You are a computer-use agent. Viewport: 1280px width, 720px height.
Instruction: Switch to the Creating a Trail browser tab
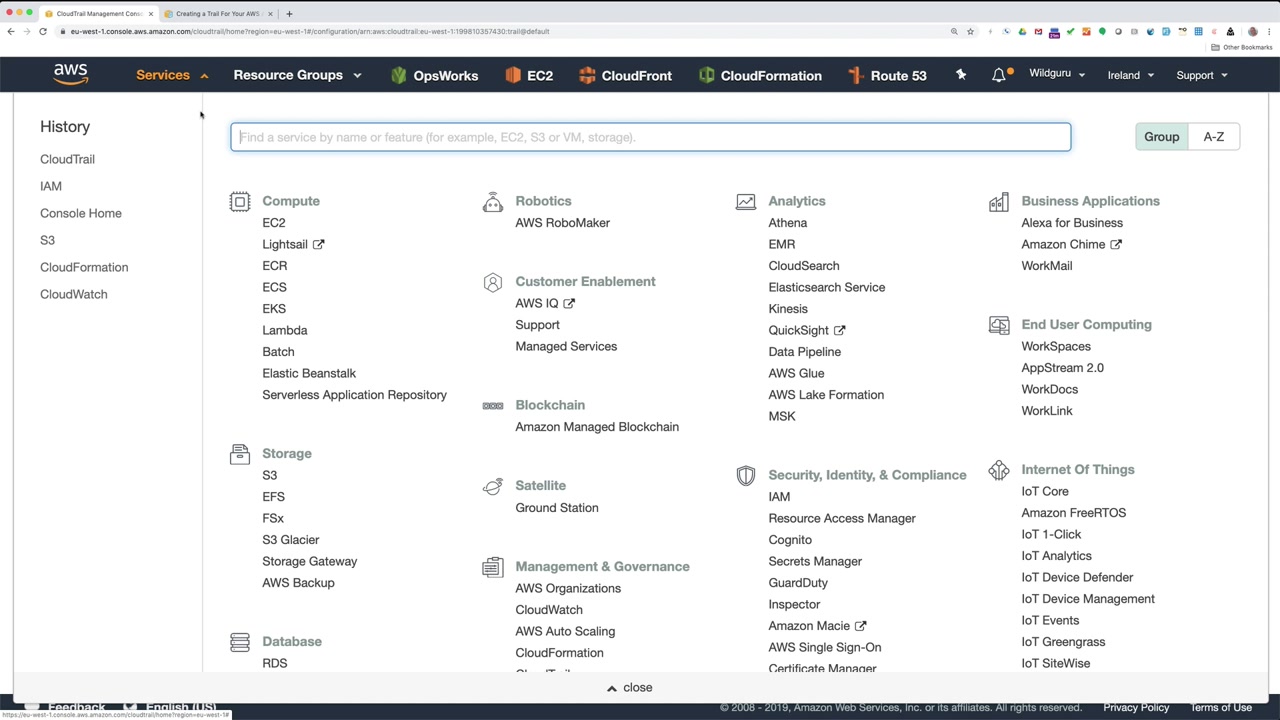217,14
